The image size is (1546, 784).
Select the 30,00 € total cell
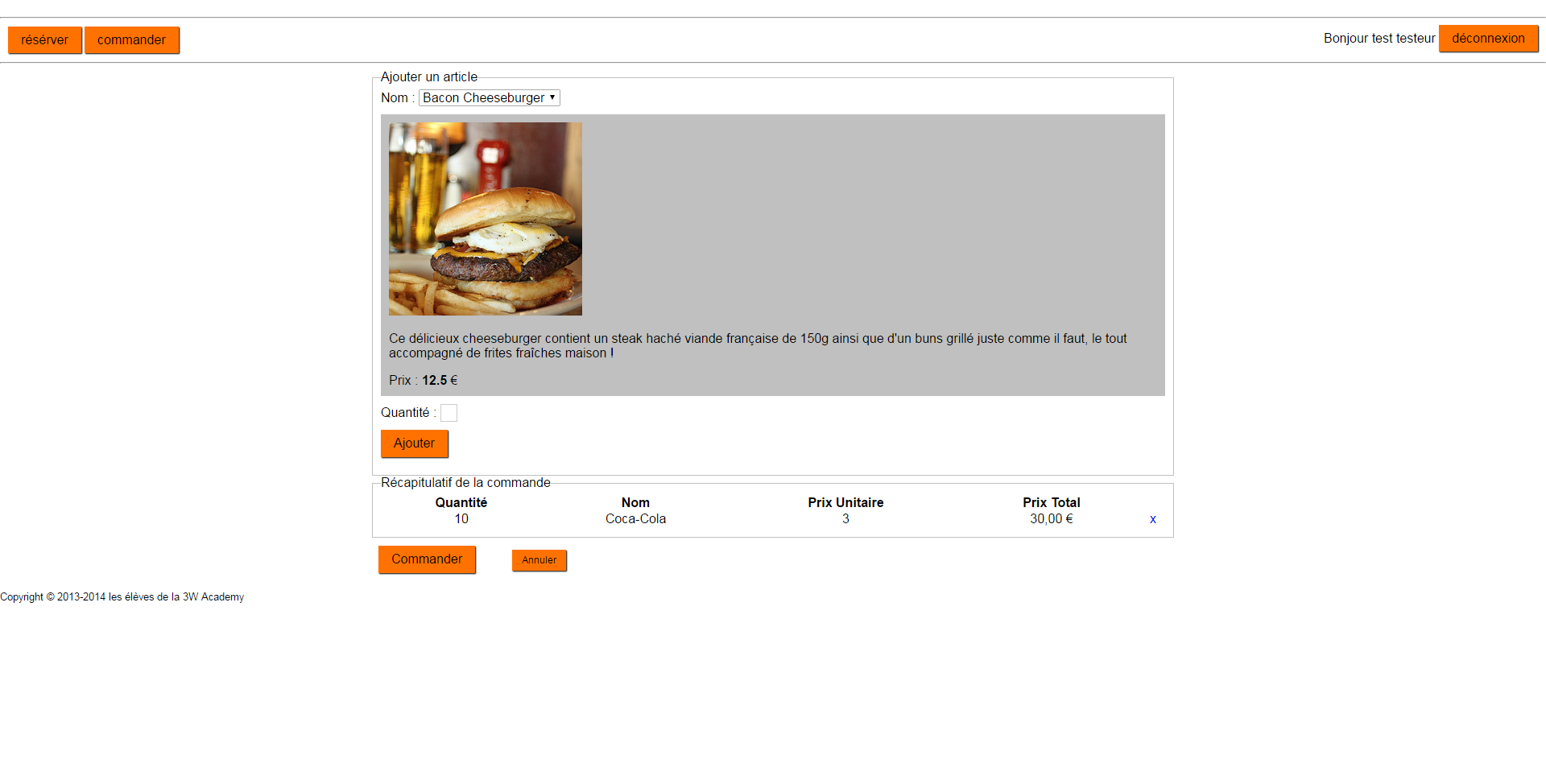click(x=1052, y=519)
